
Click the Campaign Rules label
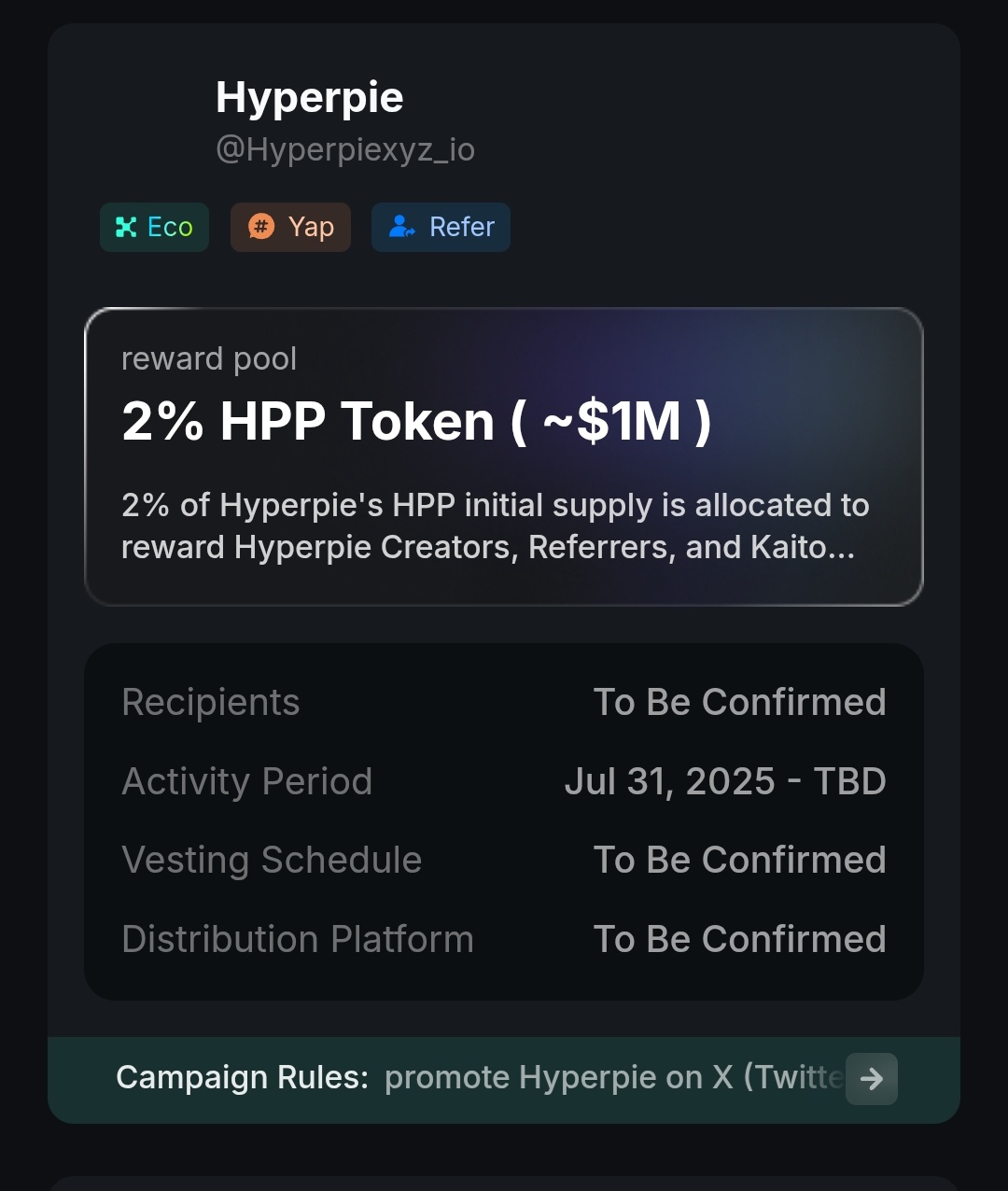click(x=242, y=1078)
